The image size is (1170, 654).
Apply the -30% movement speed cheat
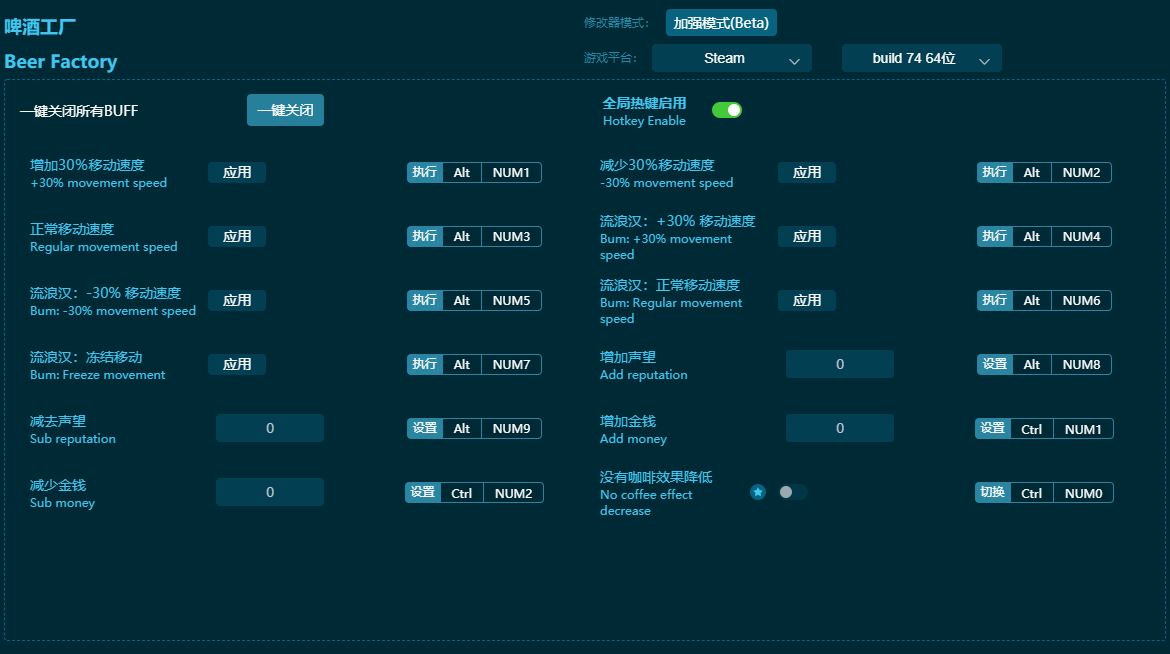pyautogui.click(x=807, y=172)
